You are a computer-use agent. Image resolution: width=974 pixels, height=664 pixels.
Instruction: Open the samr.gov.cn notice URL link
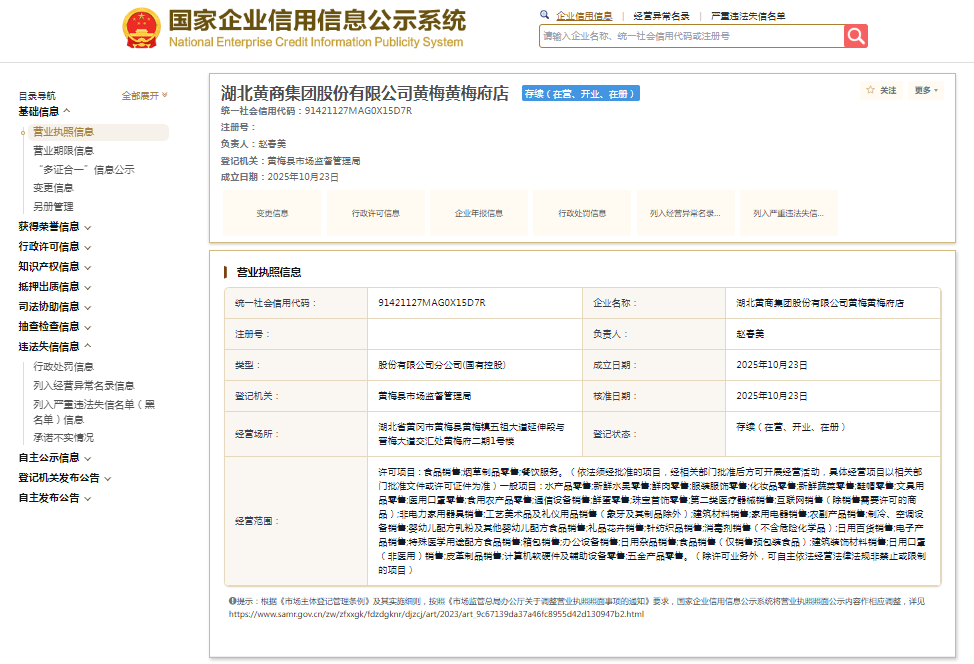436,614
